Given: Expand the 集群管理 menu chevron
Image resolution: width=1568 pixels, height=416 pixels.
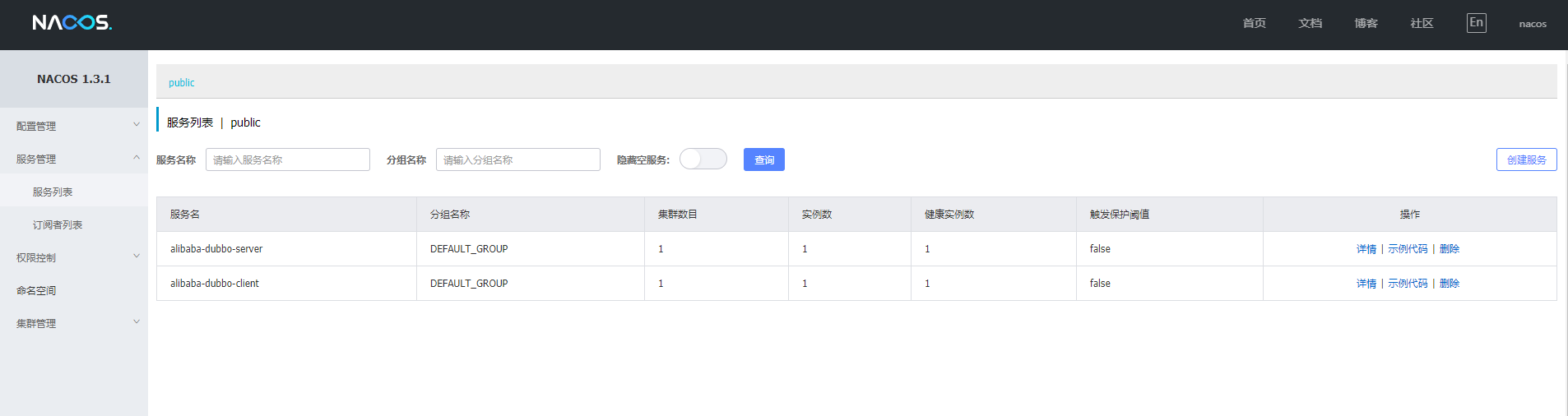Looking at the screenshot, I should 137,322.
